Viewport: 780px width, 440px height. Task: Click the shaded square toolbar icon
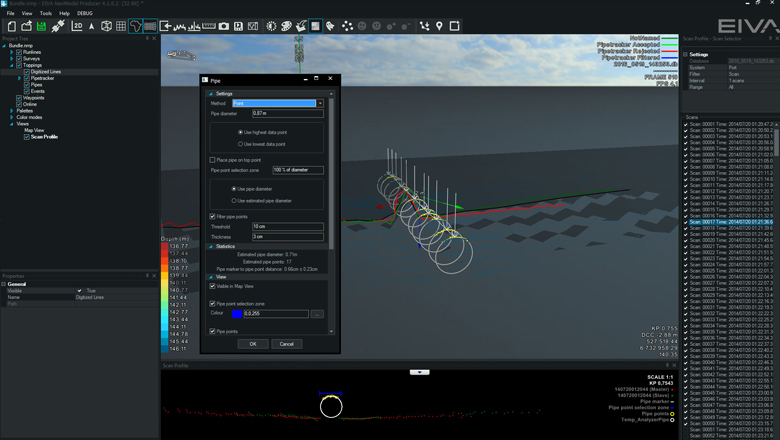[x=315, y=26]
